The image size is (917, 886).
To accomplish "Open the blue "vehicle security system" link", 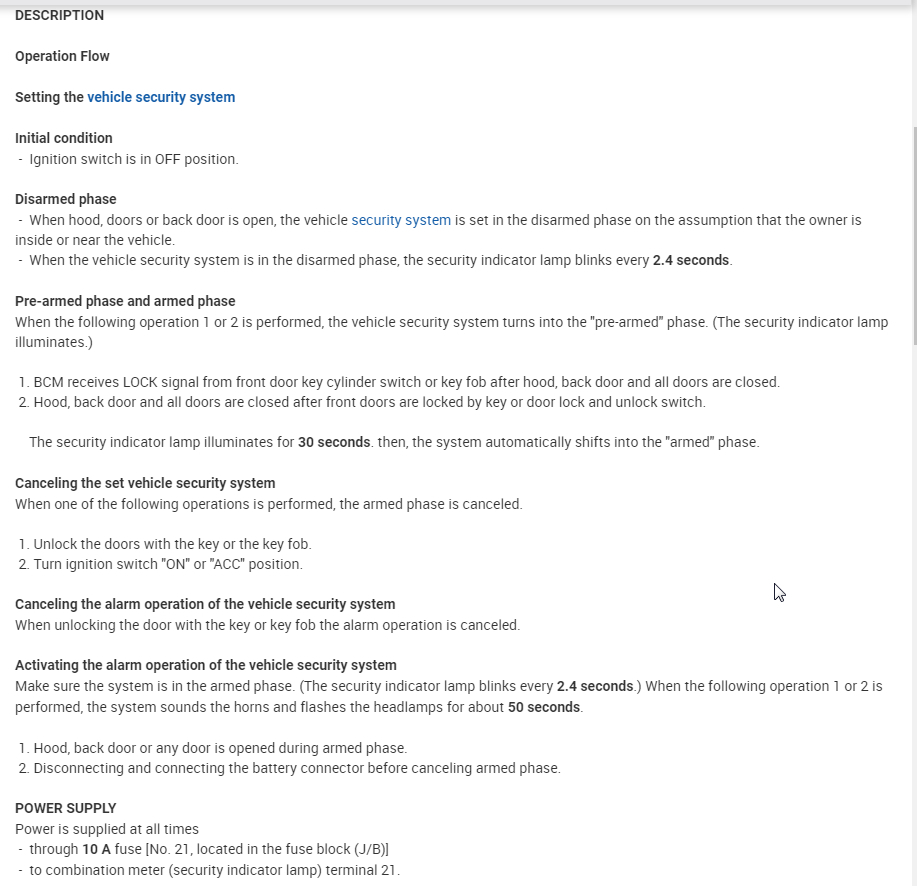I will tap(161, 97).
